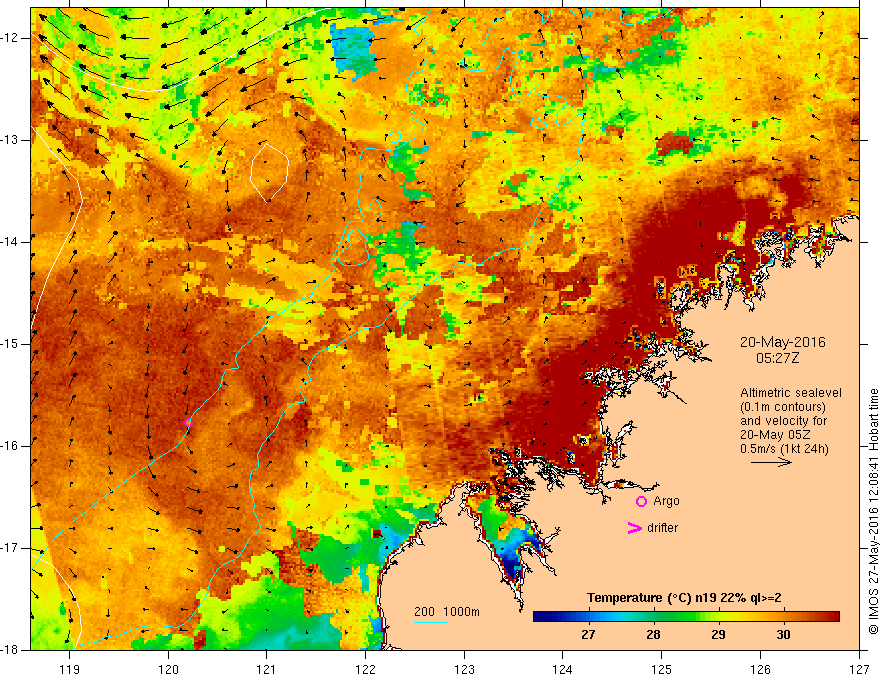Click the '28' temperature scale label
880x680 pixels.
tap(653, 635)
